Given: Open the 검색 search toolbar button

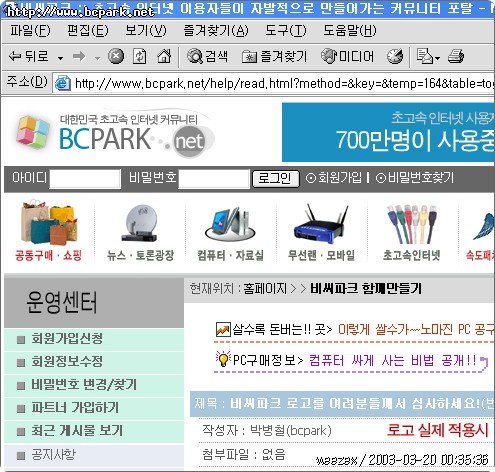Looking at the screenshot, I should (207, 56).
